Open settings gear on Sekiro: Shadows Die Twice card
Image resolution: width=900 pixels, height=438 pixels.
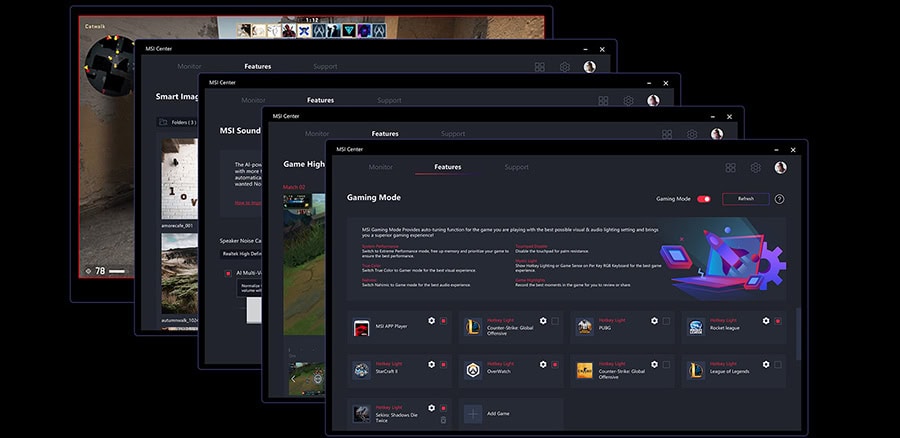tap(432, 408)
